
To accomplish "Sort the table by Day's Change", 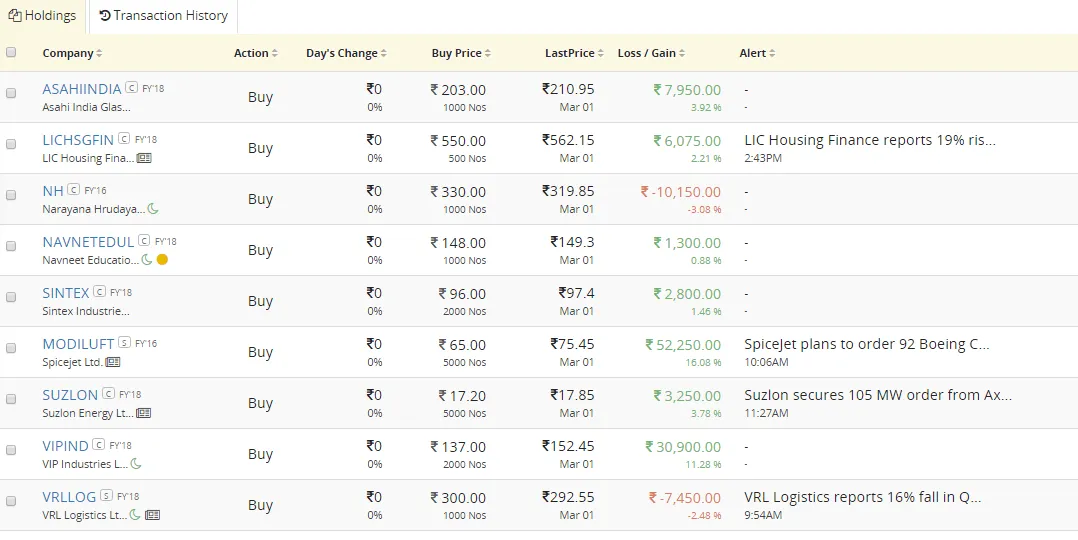I will tap(346, 53).
